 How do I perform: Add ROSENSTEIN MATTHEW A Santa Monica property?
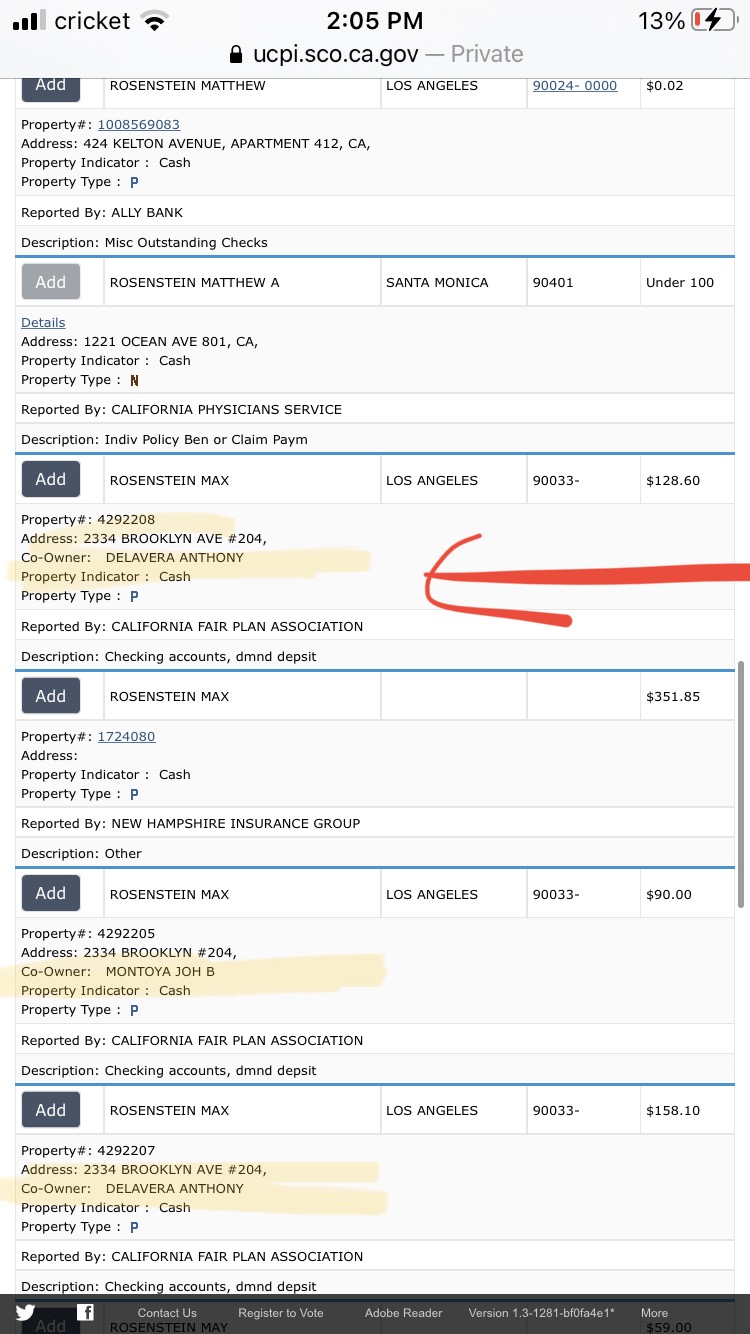[51, 282]
